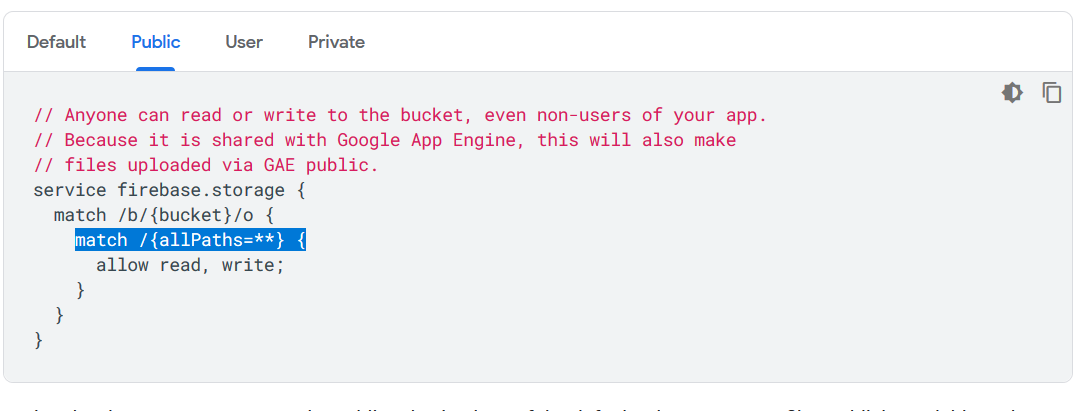The width and height of the screenshot is (1088, 411).
Task: Click the "allow" keyword in the code
Action: click(x=122, y=265)
